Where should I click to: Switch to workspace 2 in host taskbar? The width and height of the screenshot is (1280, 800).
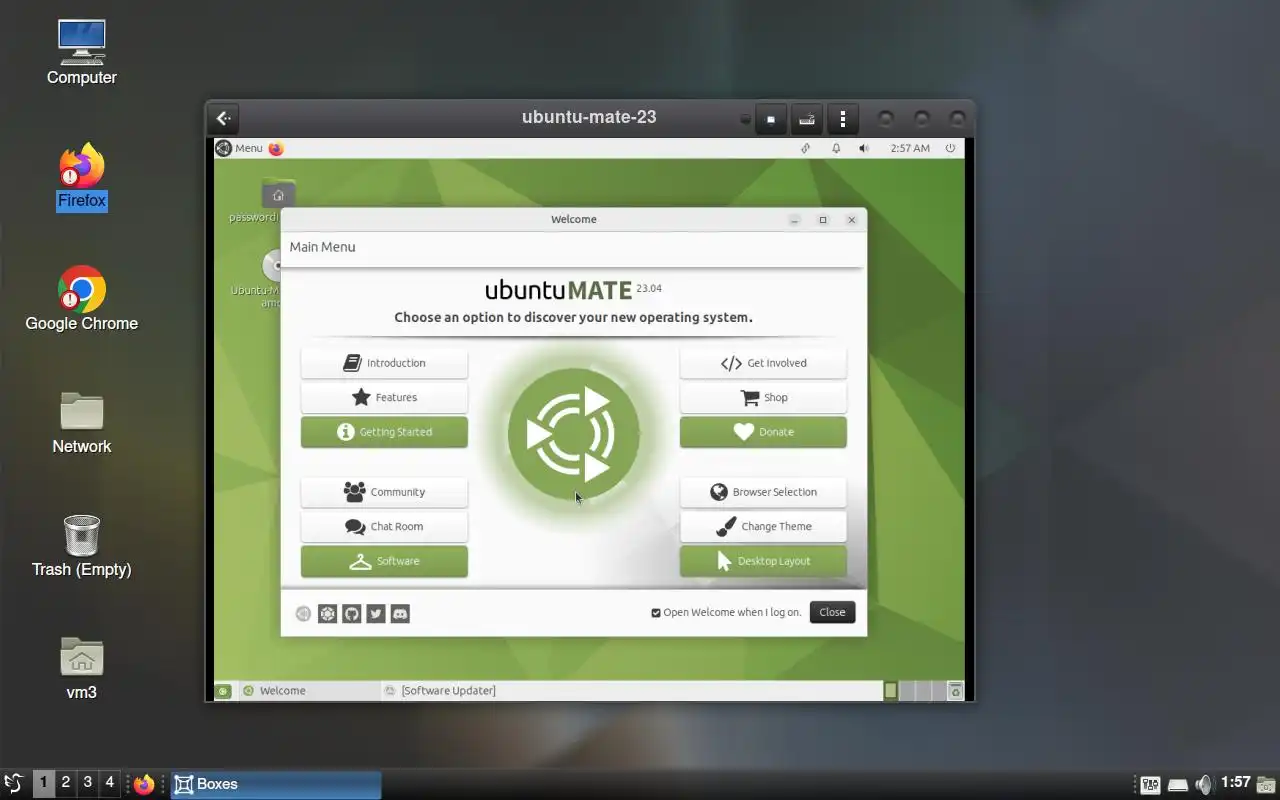65,783
